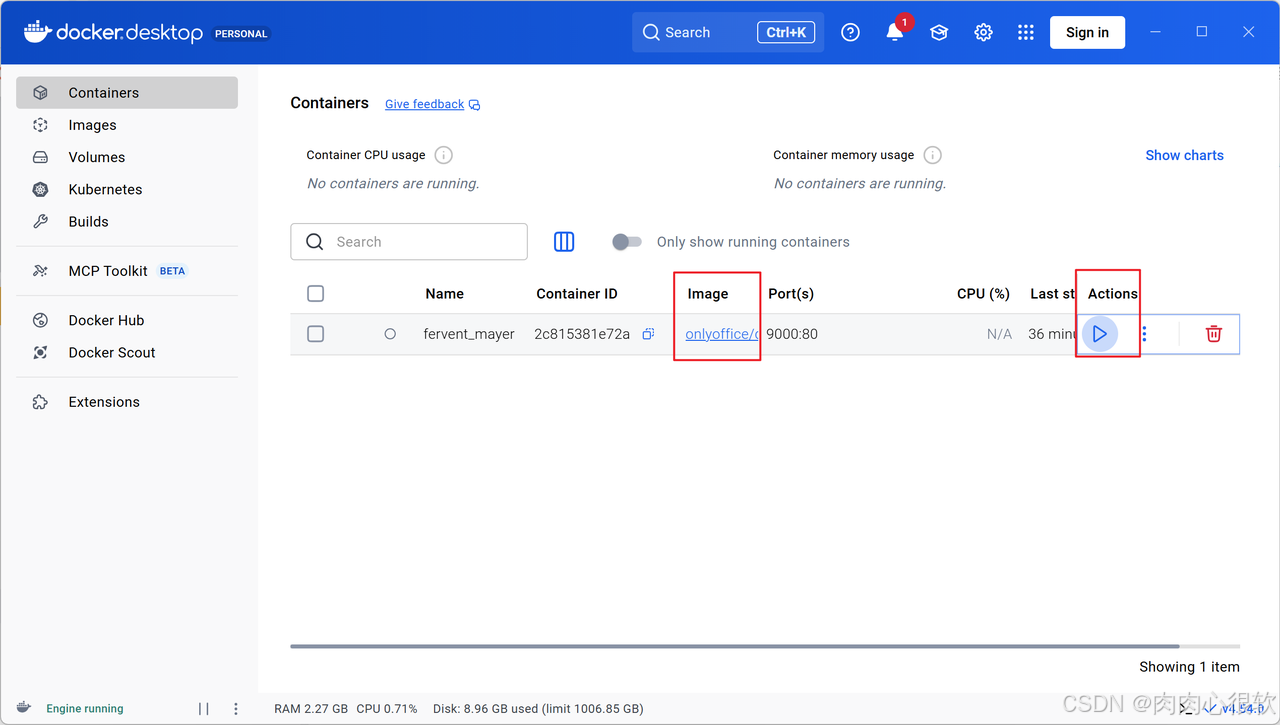Minimize the Docker Desktop window
Screen dimensions: 1280x725
point(1155,32)
